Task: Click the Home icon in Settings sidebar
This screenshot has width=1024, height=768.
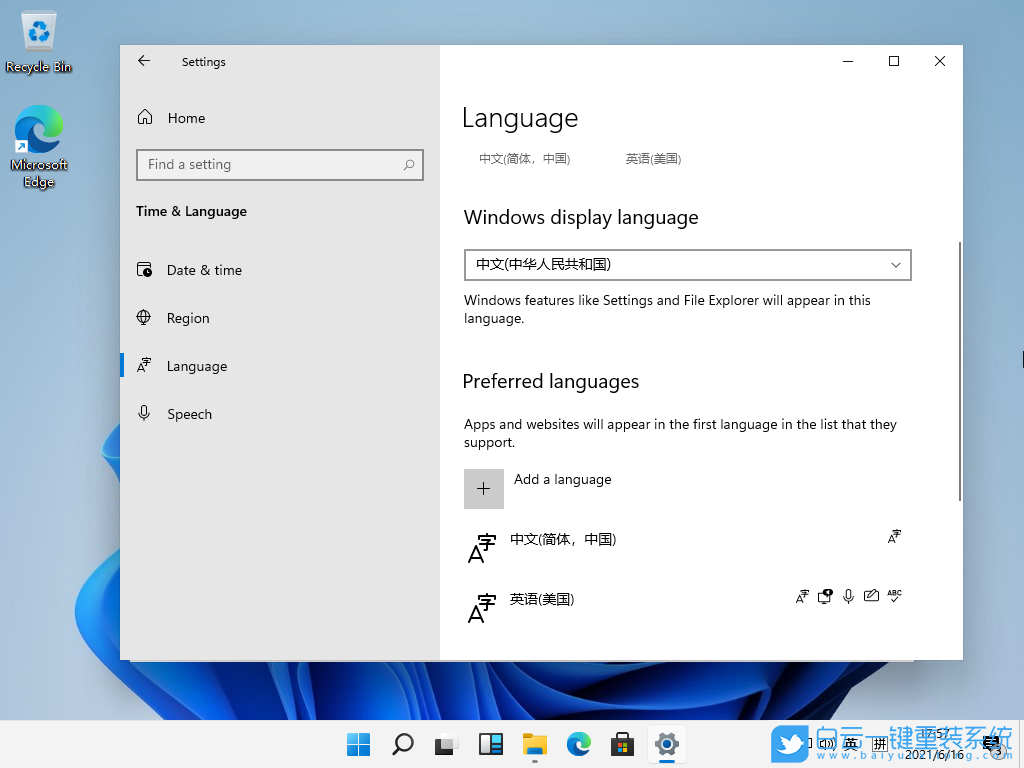Action: click(146, 118)
